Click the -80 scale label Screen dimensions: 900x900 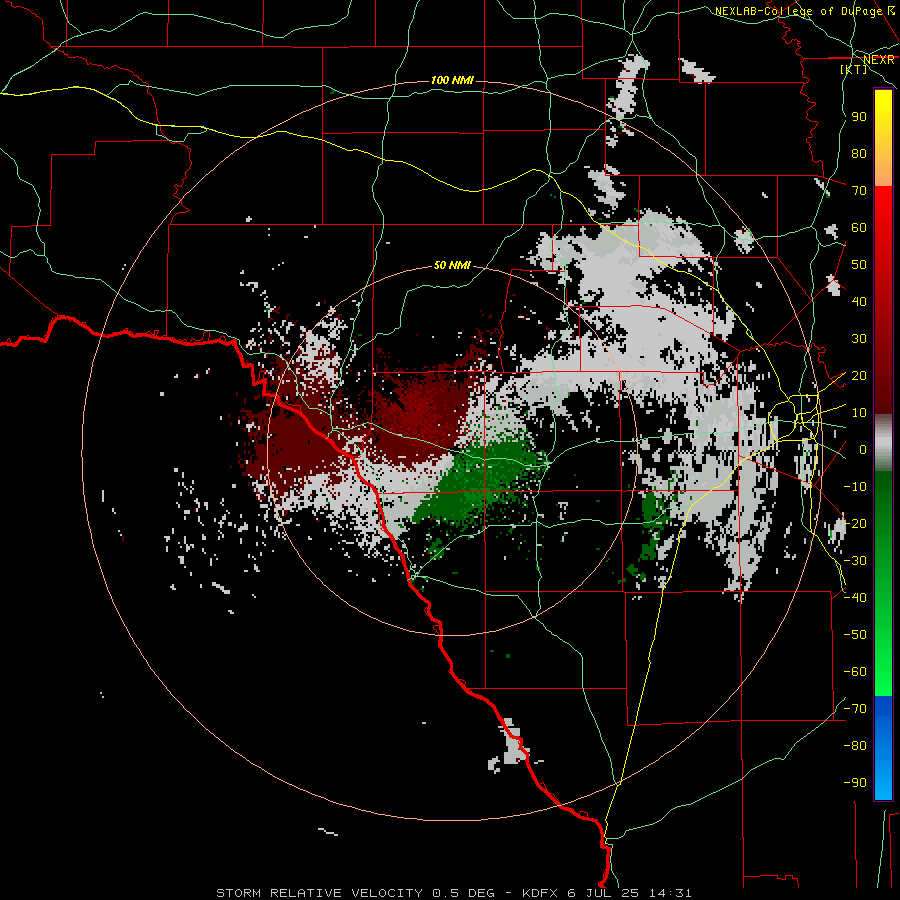[x=855, y=746]
